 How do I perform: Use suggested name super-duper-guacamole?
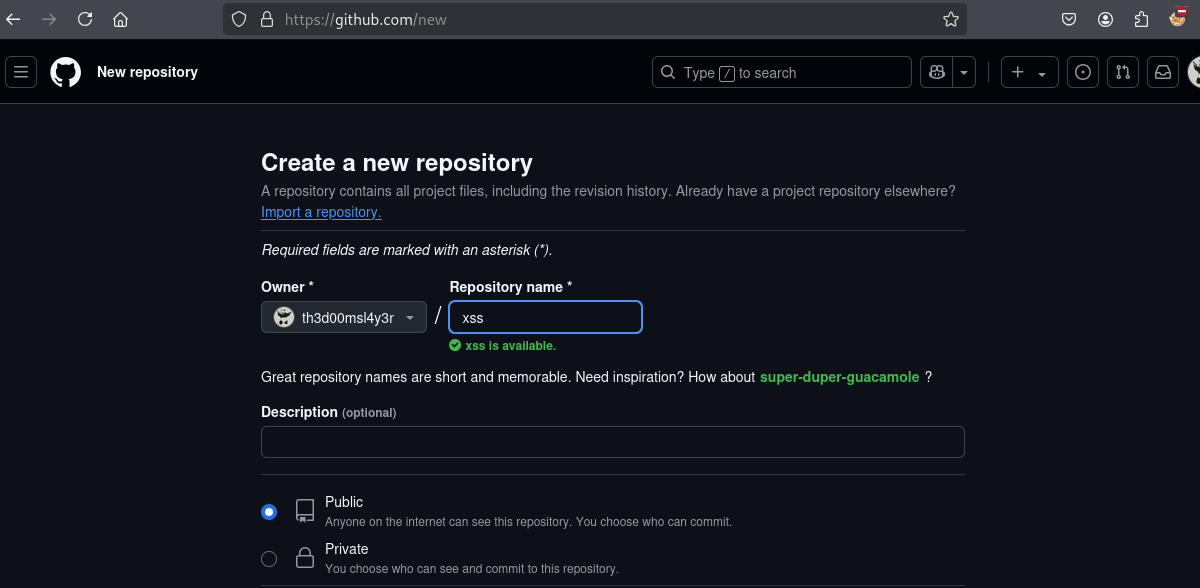point(839,377)
